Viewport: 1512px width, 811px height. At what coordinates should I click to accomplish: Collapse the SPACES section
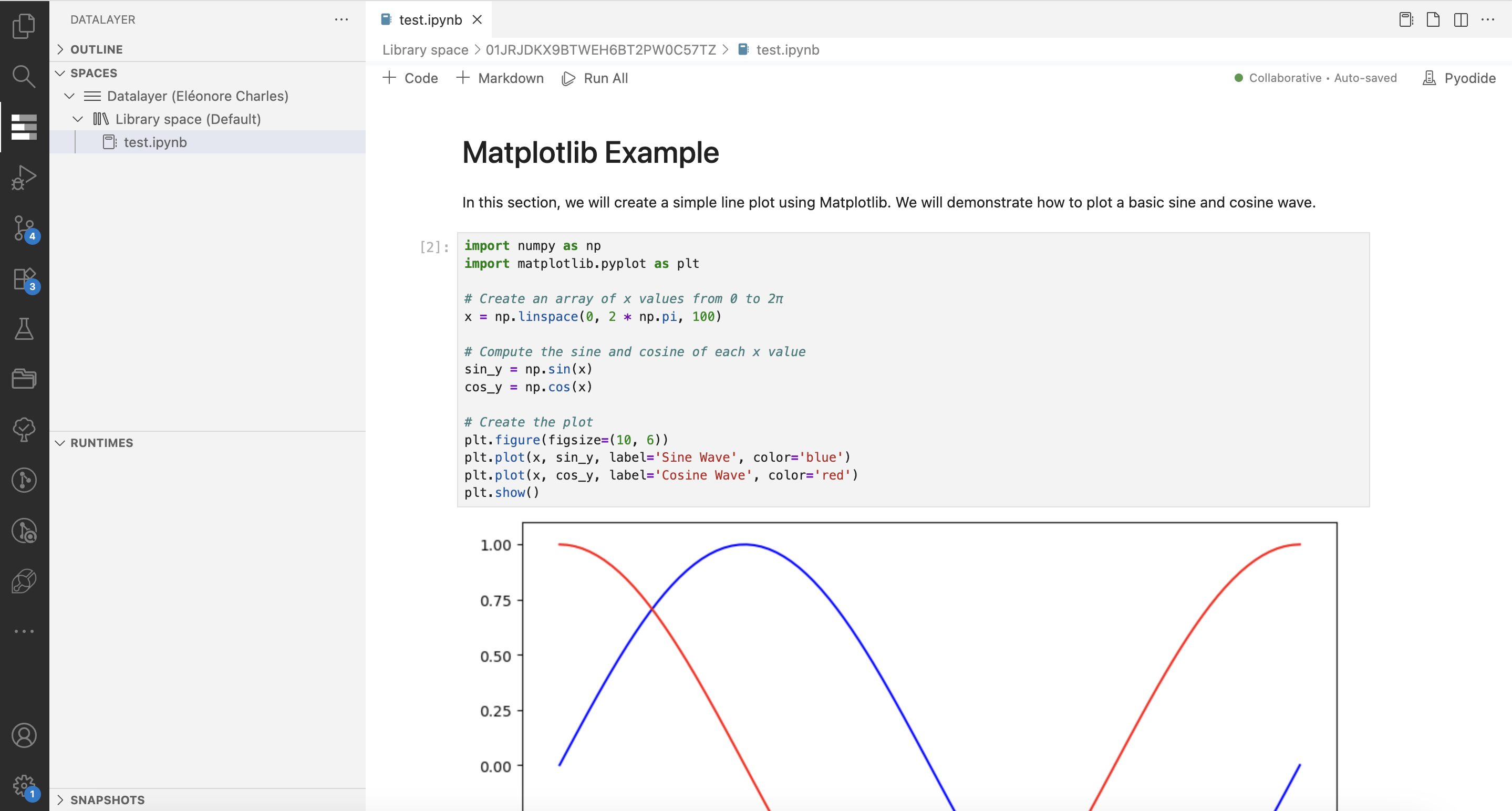[x=94, y=73]
